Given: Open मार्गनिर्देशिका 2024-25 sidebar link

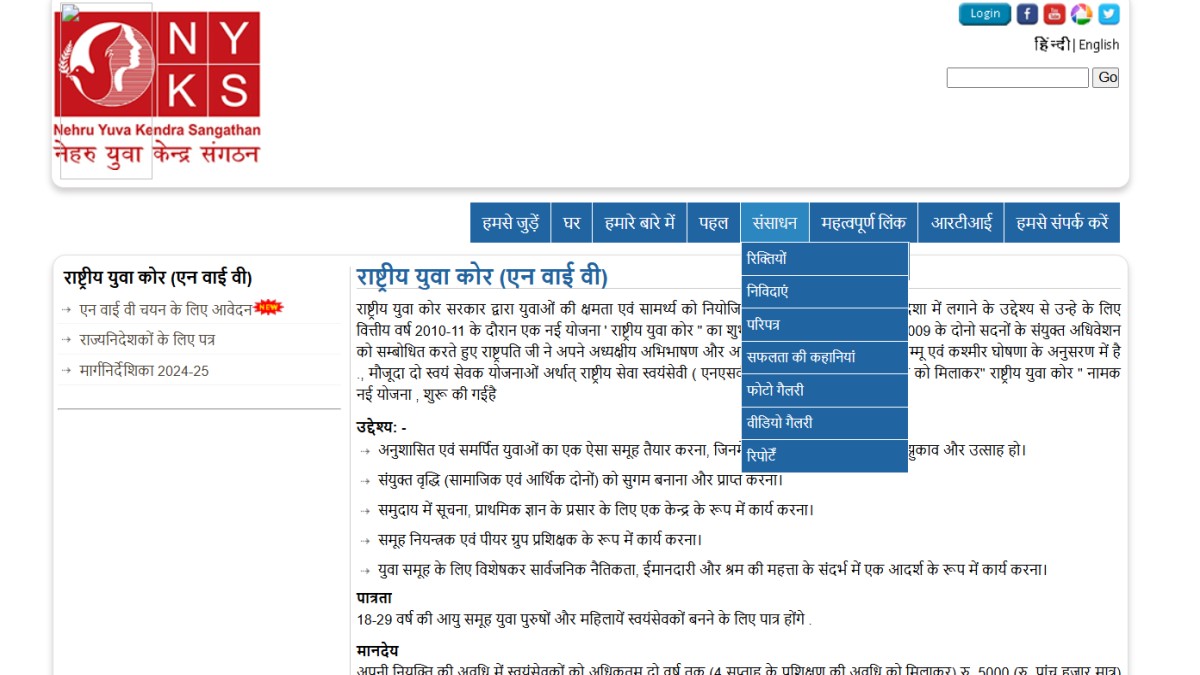Looking at the screenshot, I should 144,371.
